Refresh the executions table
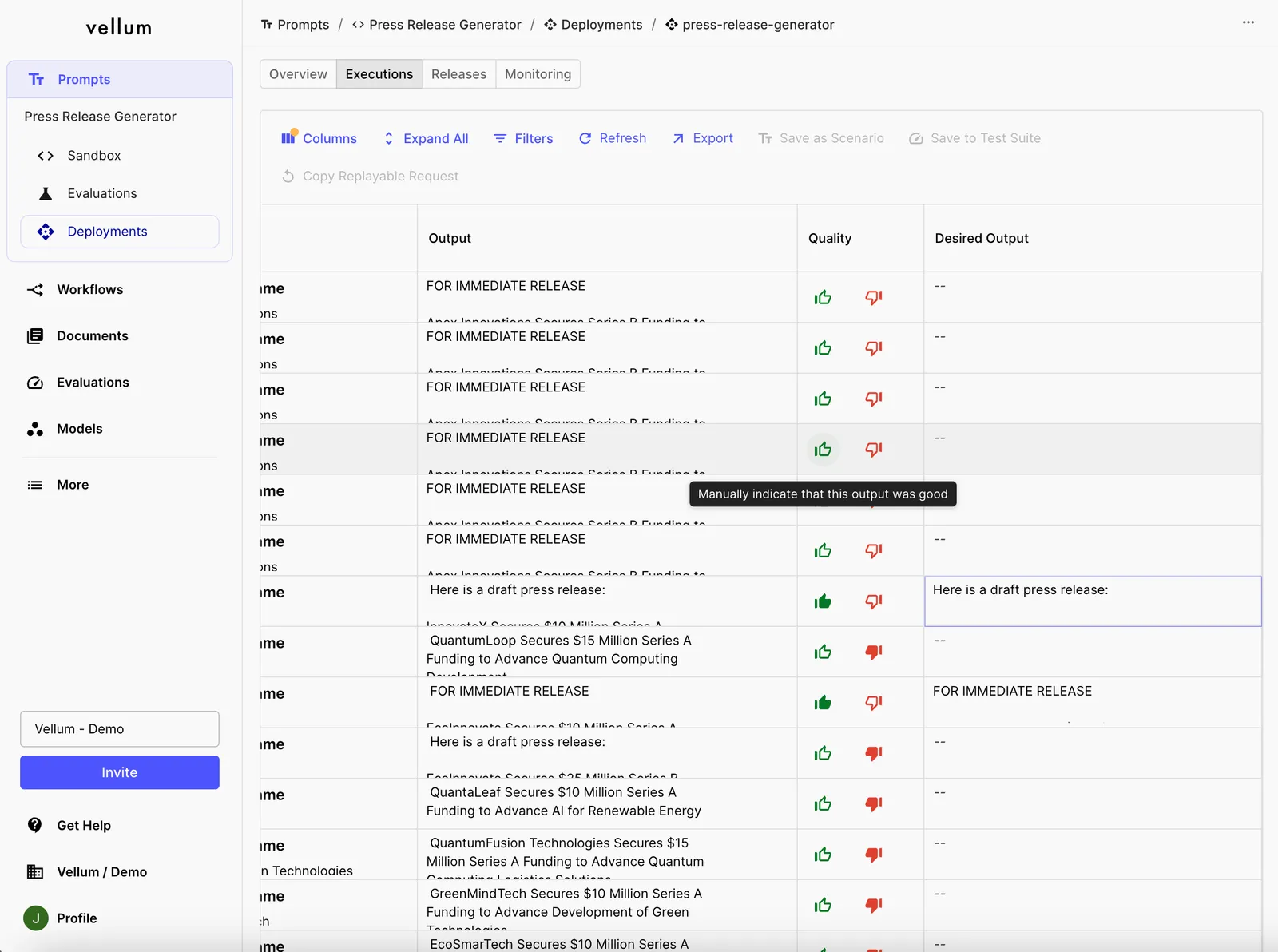 [x=613, y=138]
